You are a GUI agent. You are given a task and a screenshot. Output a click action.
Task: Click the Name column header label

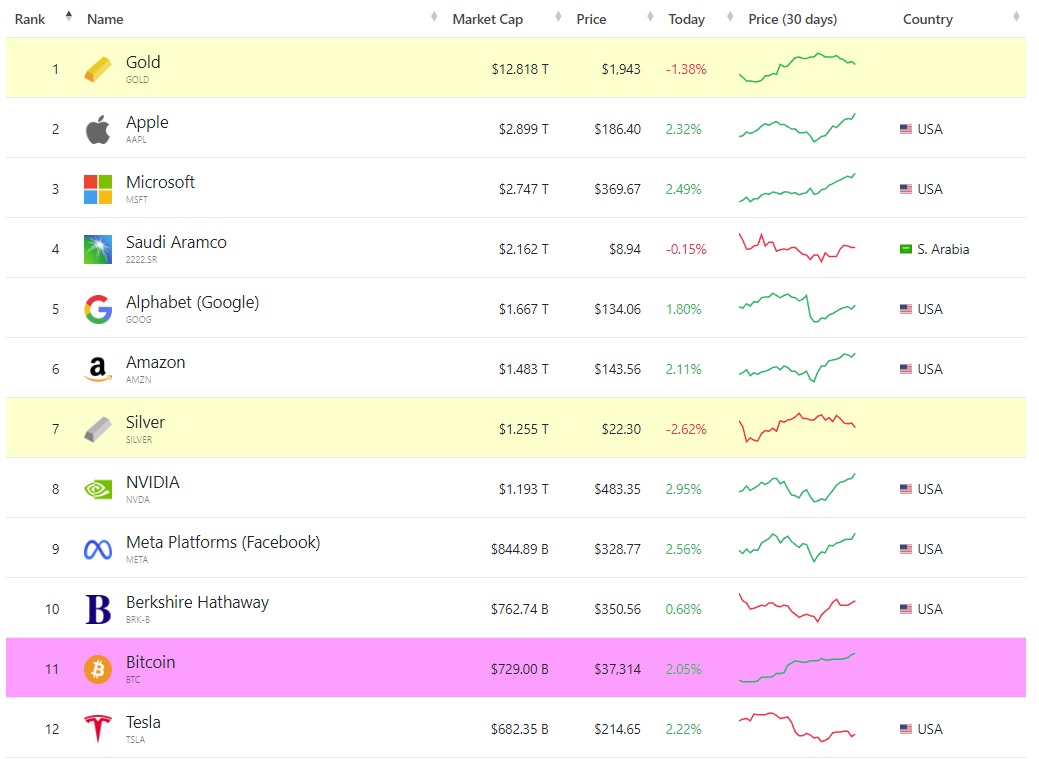tap(105, 19)
